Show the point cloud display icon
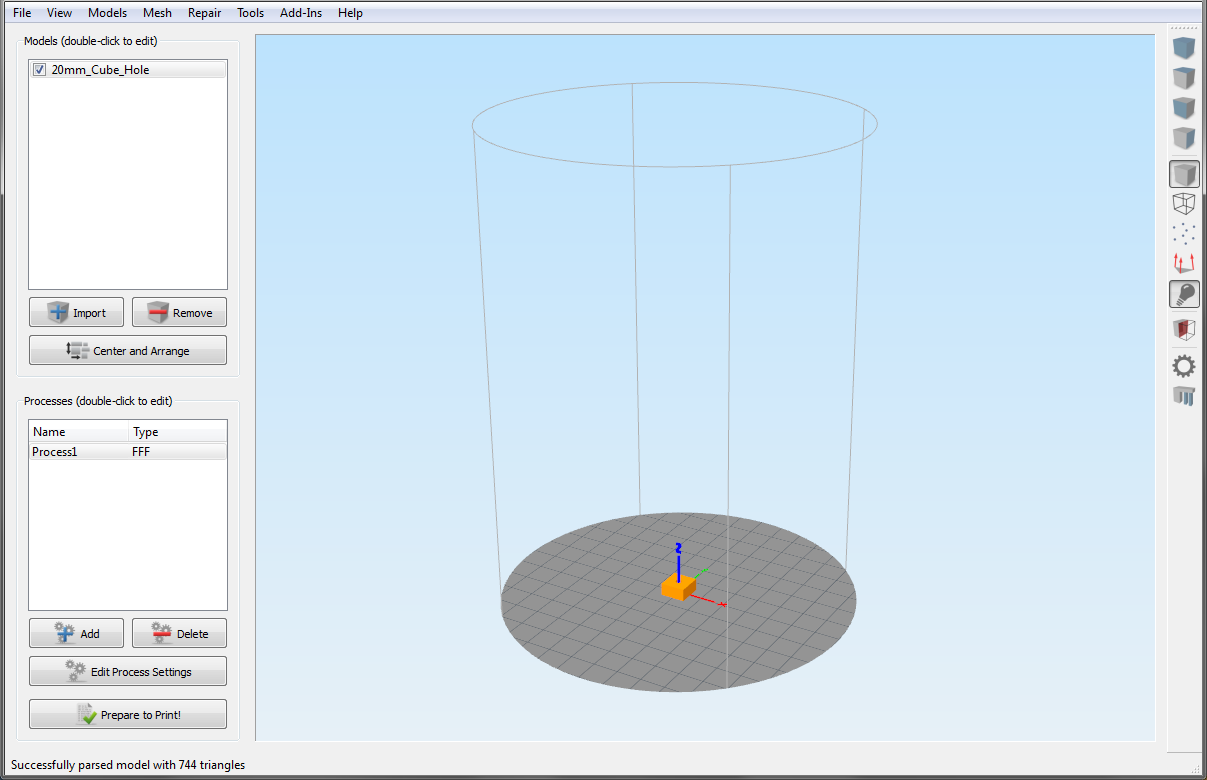Screen dimensions: 1207x780 pos(1184,234)
